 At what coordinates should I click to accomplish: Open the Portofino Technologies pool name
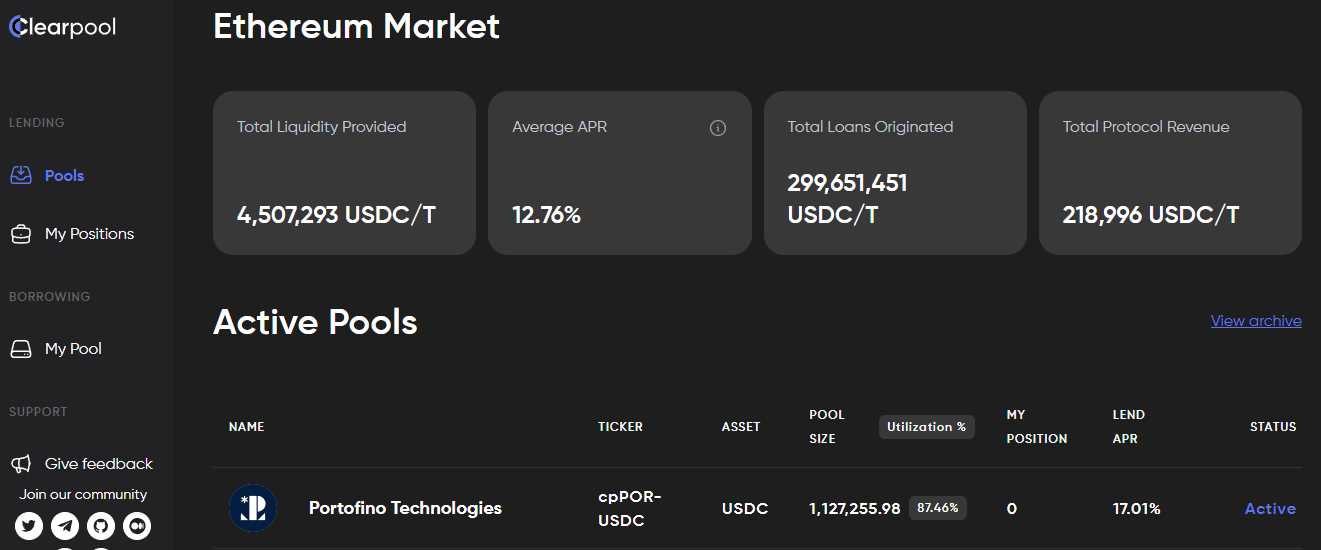[405, 508]
